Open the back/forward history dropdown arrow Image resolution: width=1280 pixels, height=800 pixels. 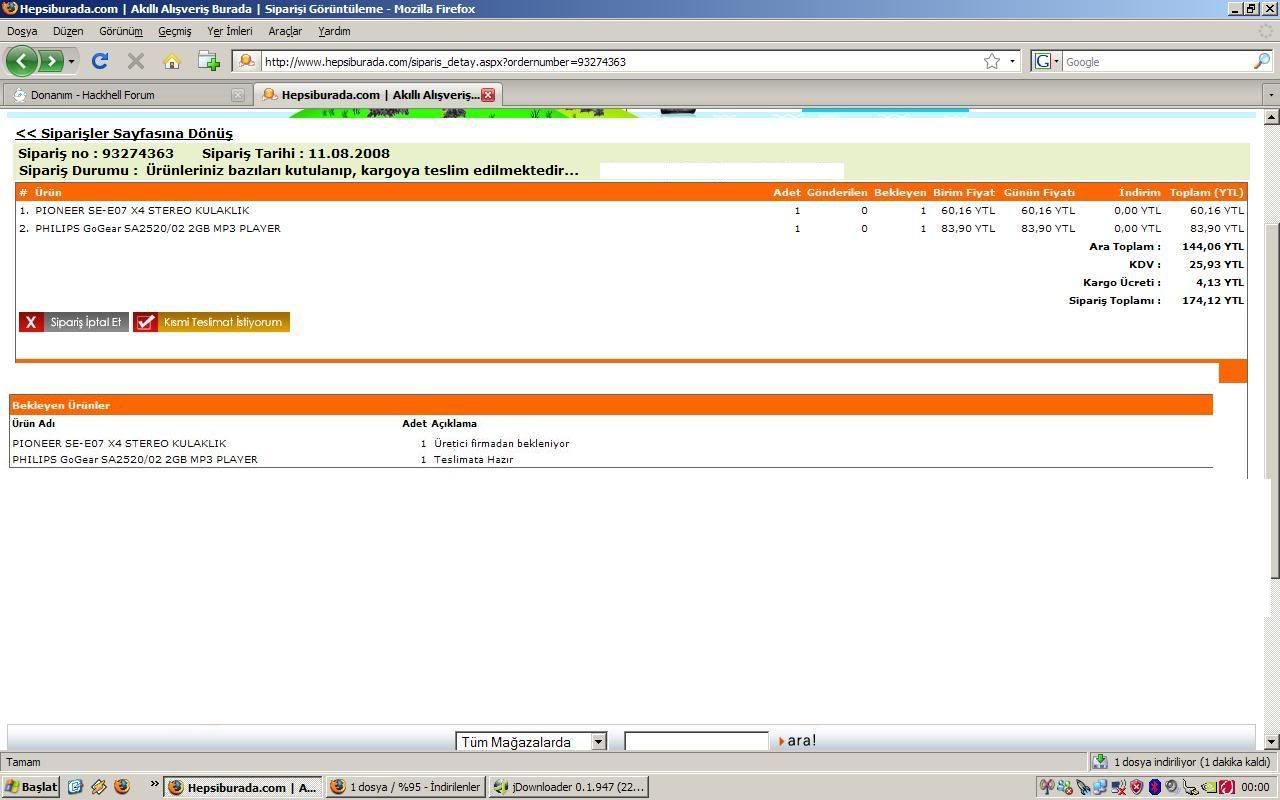[71, 61]
